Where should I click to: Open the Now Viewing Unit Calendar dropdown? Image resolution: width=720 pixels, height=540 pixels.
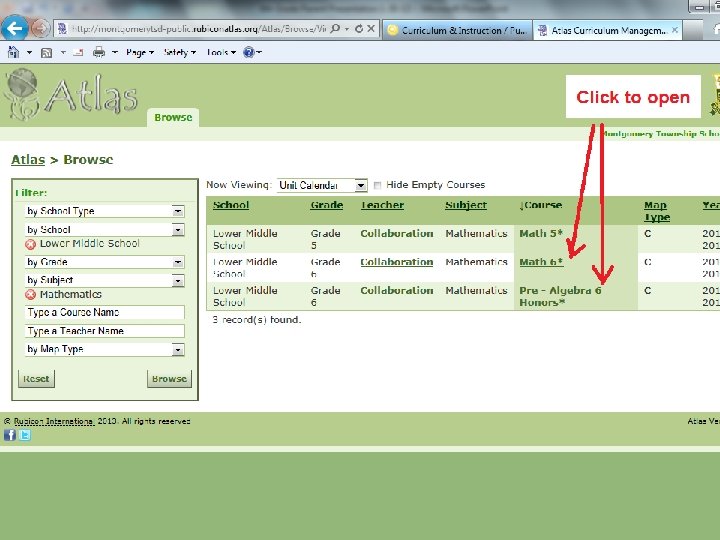click(361, 186)
